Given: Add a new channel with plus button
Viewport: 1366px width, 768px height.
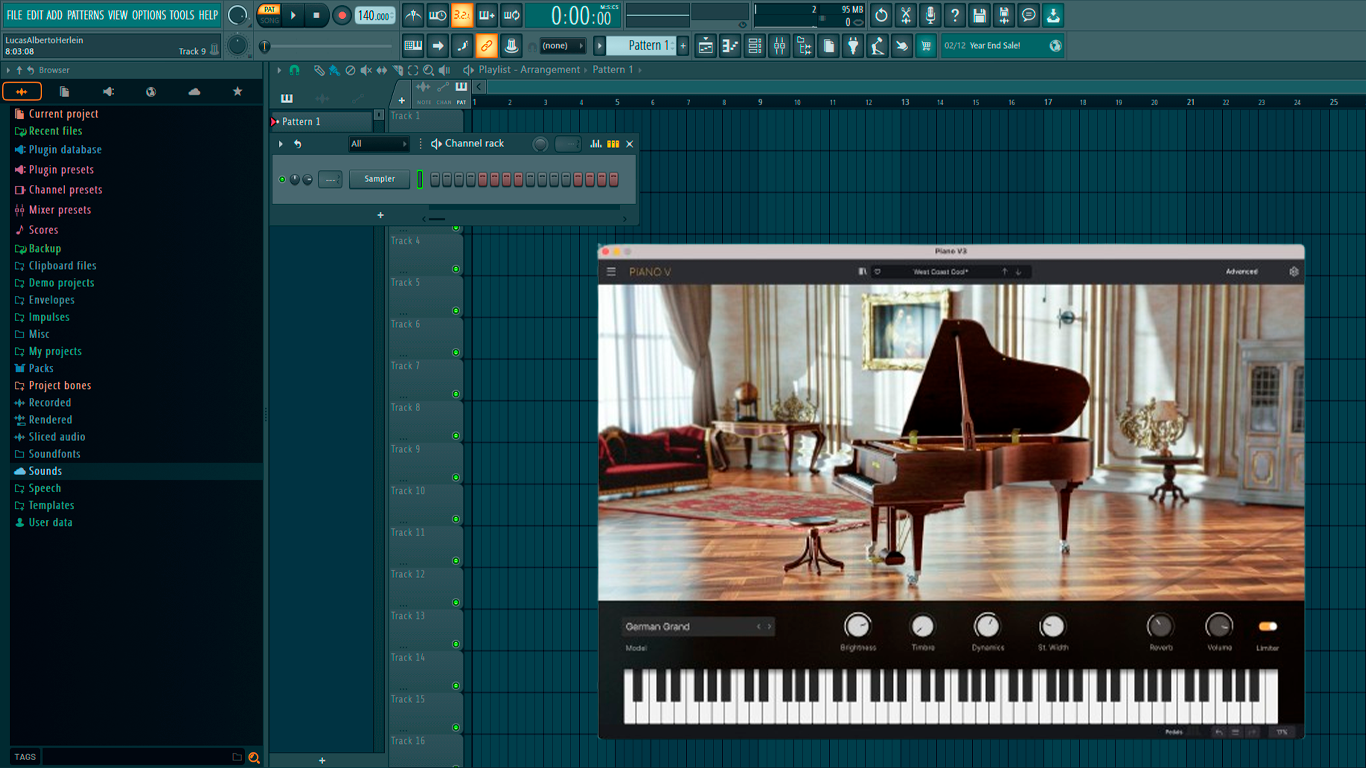Looking at the screenshot, I should [x=380, y=215].
